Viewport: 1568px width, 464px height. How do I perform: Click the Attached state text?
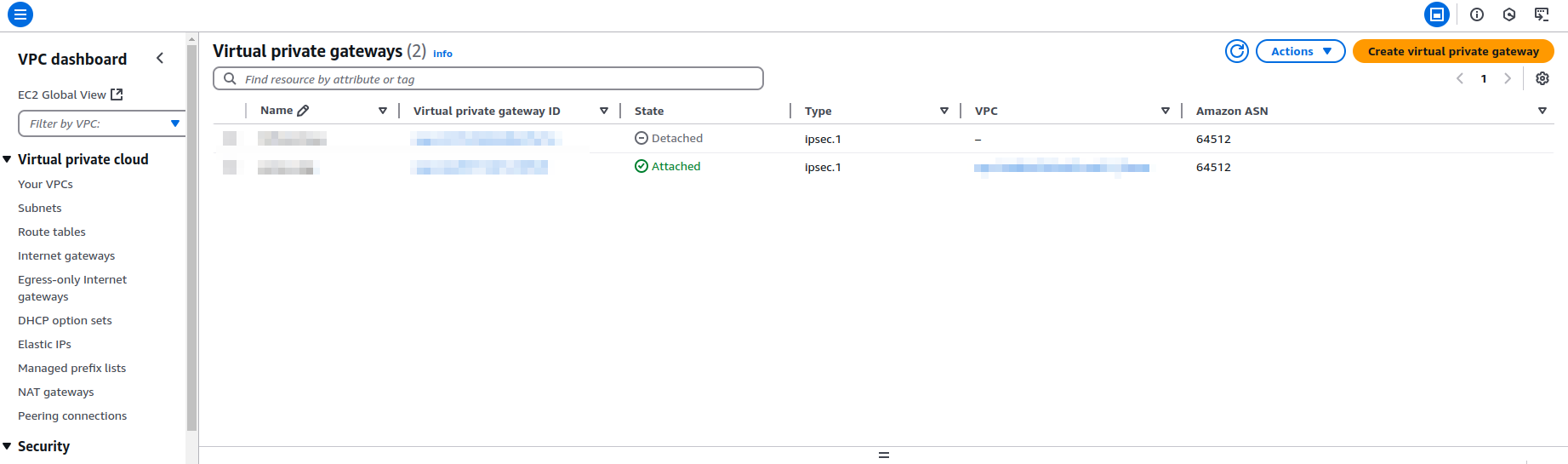click(676, 166)
